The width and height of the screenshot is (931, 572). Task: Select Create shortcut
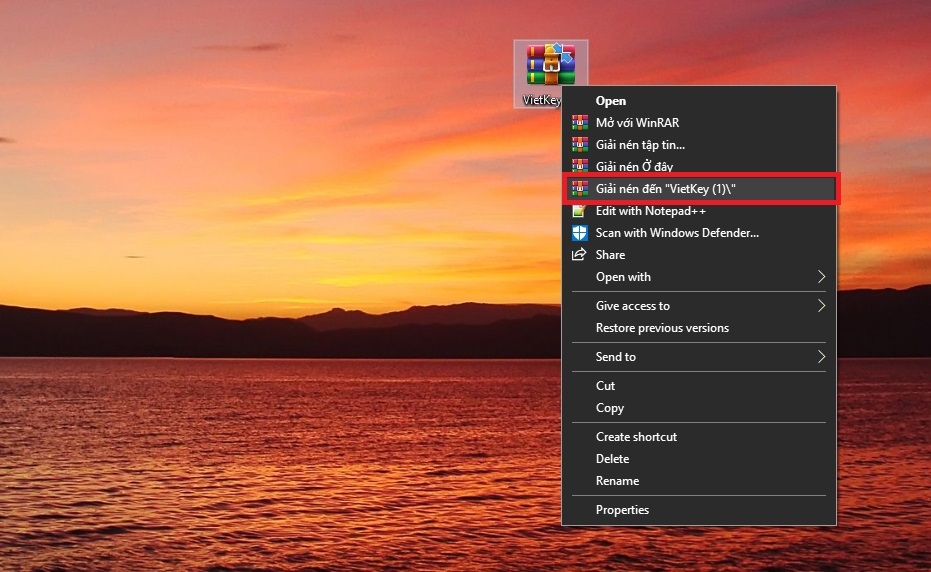699,437
